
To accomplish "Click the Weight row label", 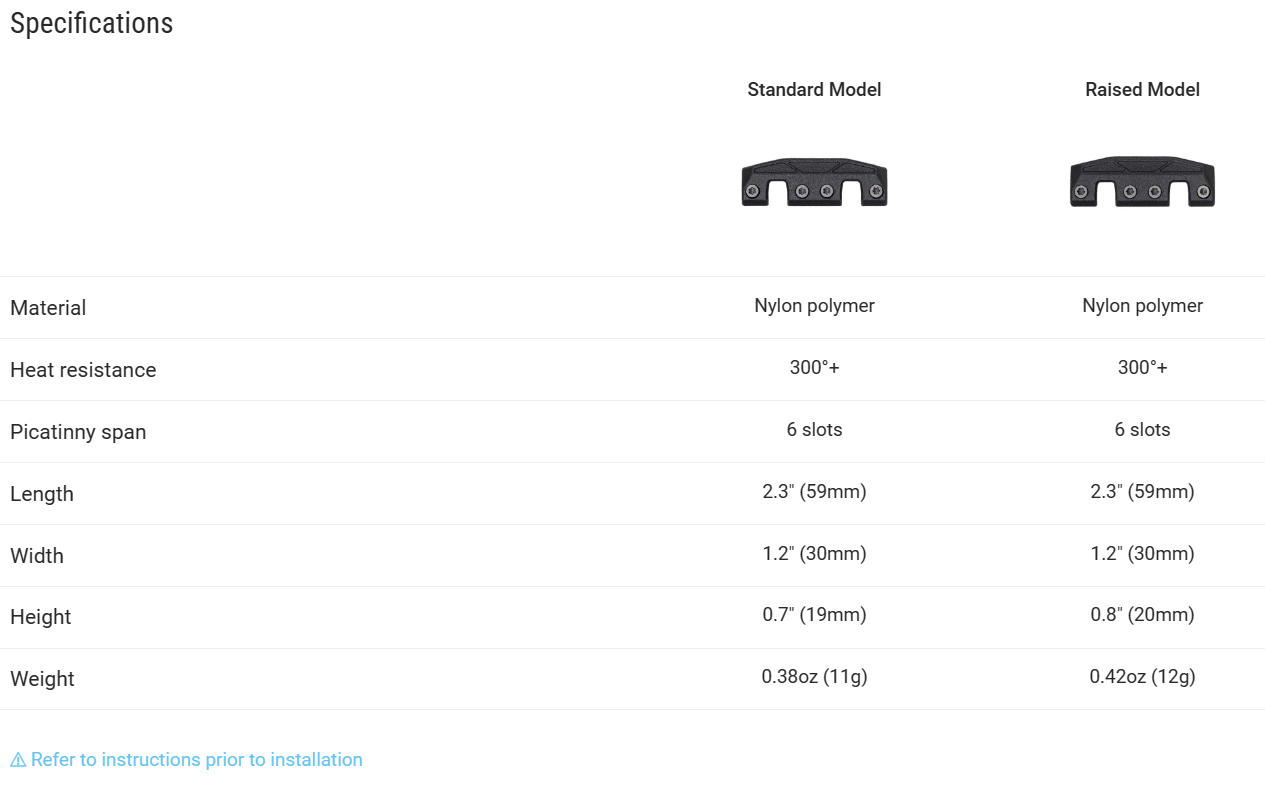I will [x=42, y=679].
